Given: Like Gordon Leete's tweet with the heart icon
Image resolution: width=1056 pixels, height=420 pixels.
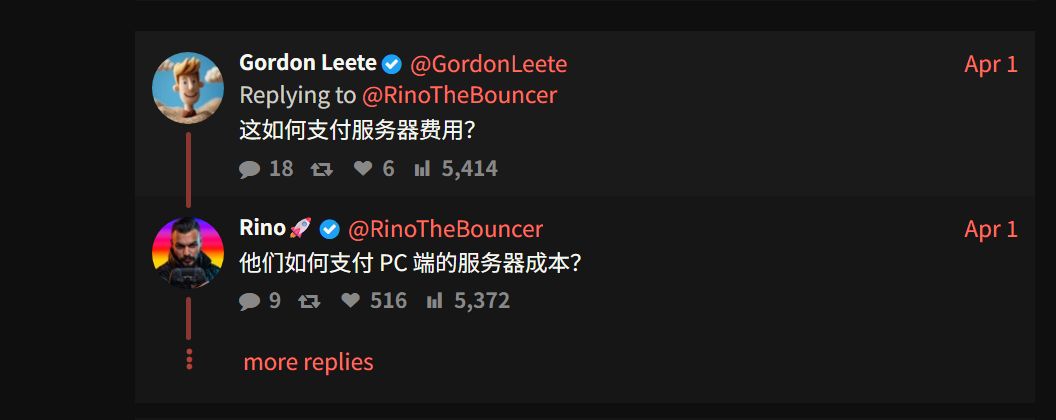Looking at the screenshot, I should (363, 169).
